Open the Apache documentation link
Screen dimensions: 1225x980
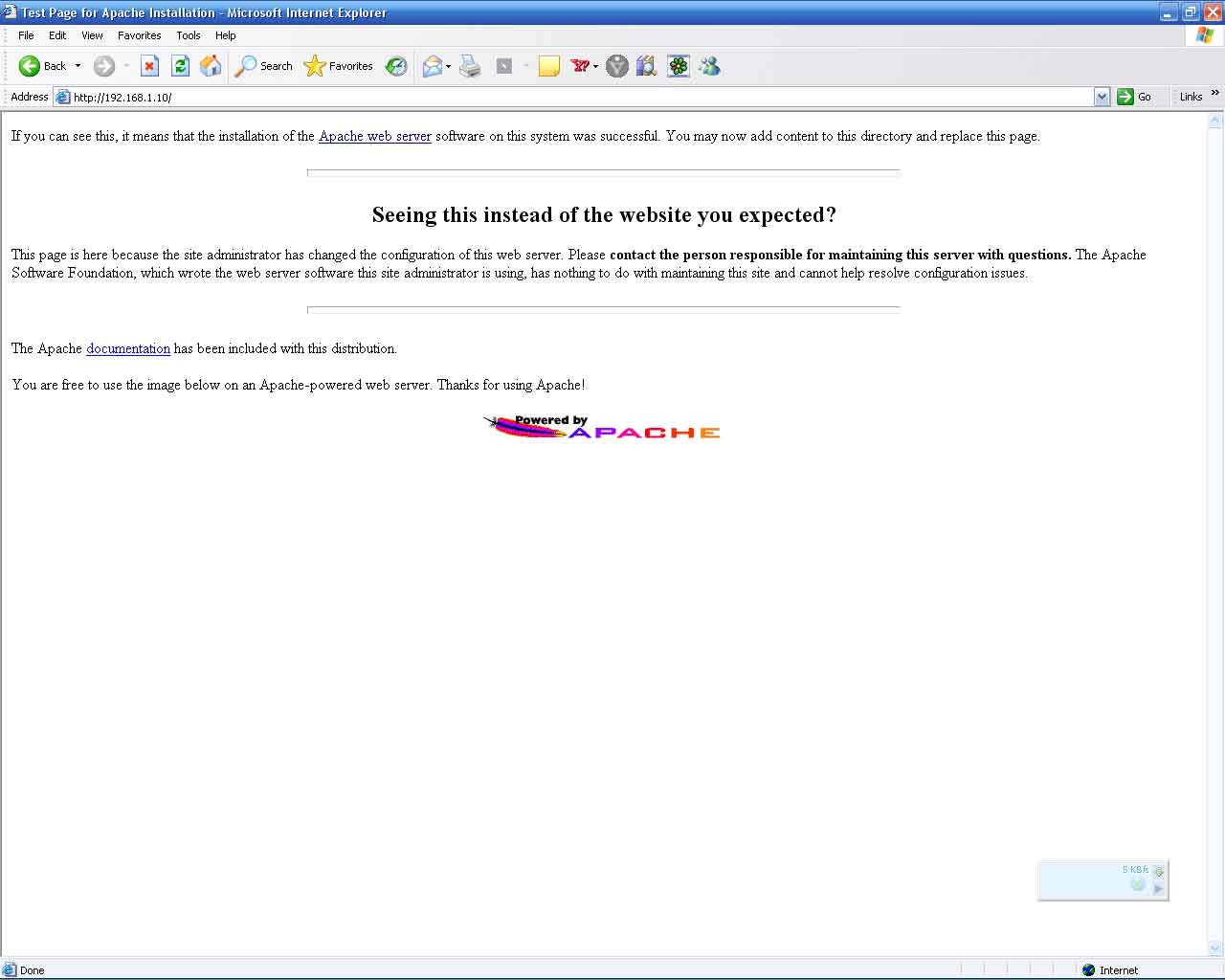(x=128, y=348)
